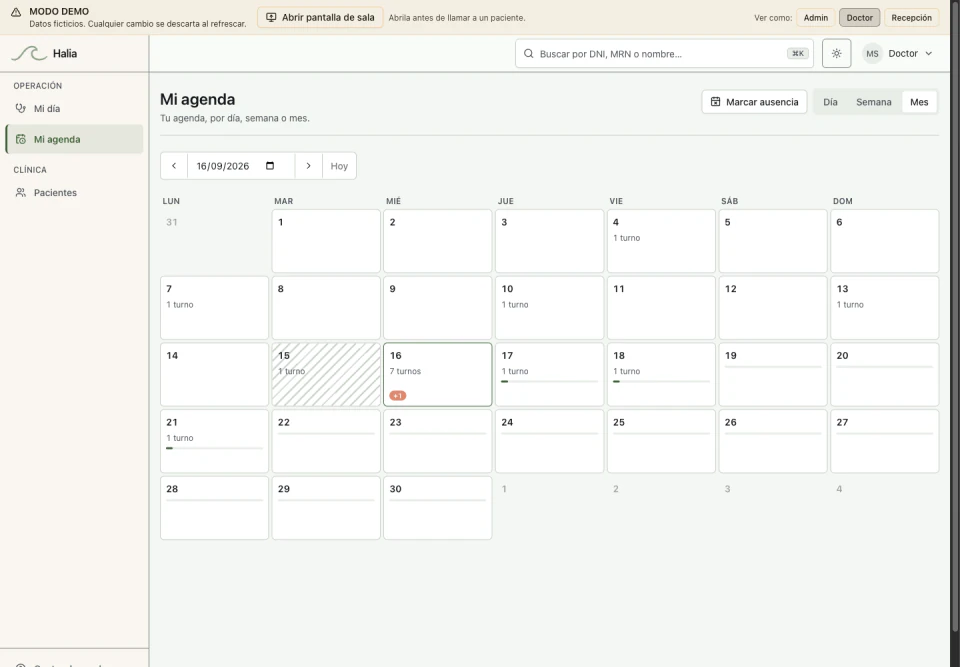Click the demo mode warning triangle icon
This screenshot has height=667, width=960.
click(16, 12)
